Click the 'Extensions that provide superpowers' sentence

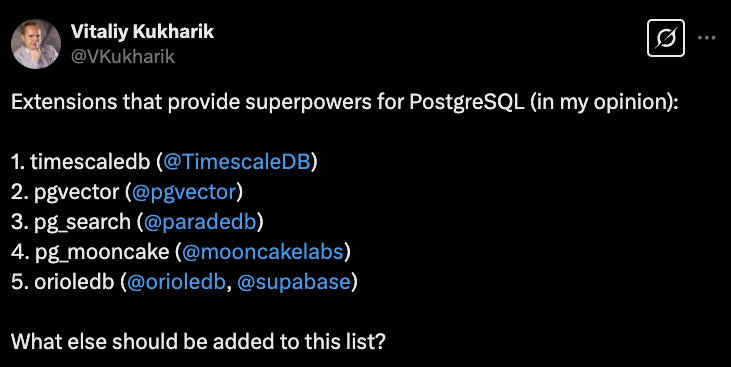[344, 103]
